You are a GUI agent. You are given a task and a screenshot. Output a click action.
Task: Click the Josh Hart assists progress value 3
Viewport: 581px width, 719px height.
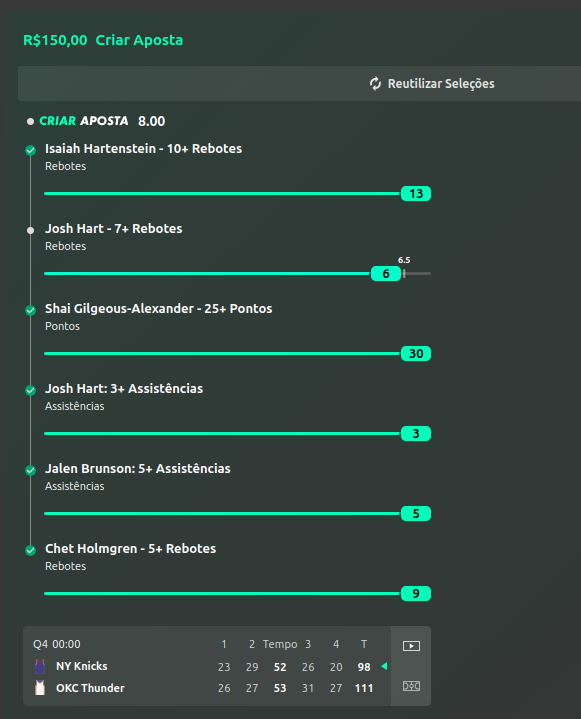tap(416, 433)
